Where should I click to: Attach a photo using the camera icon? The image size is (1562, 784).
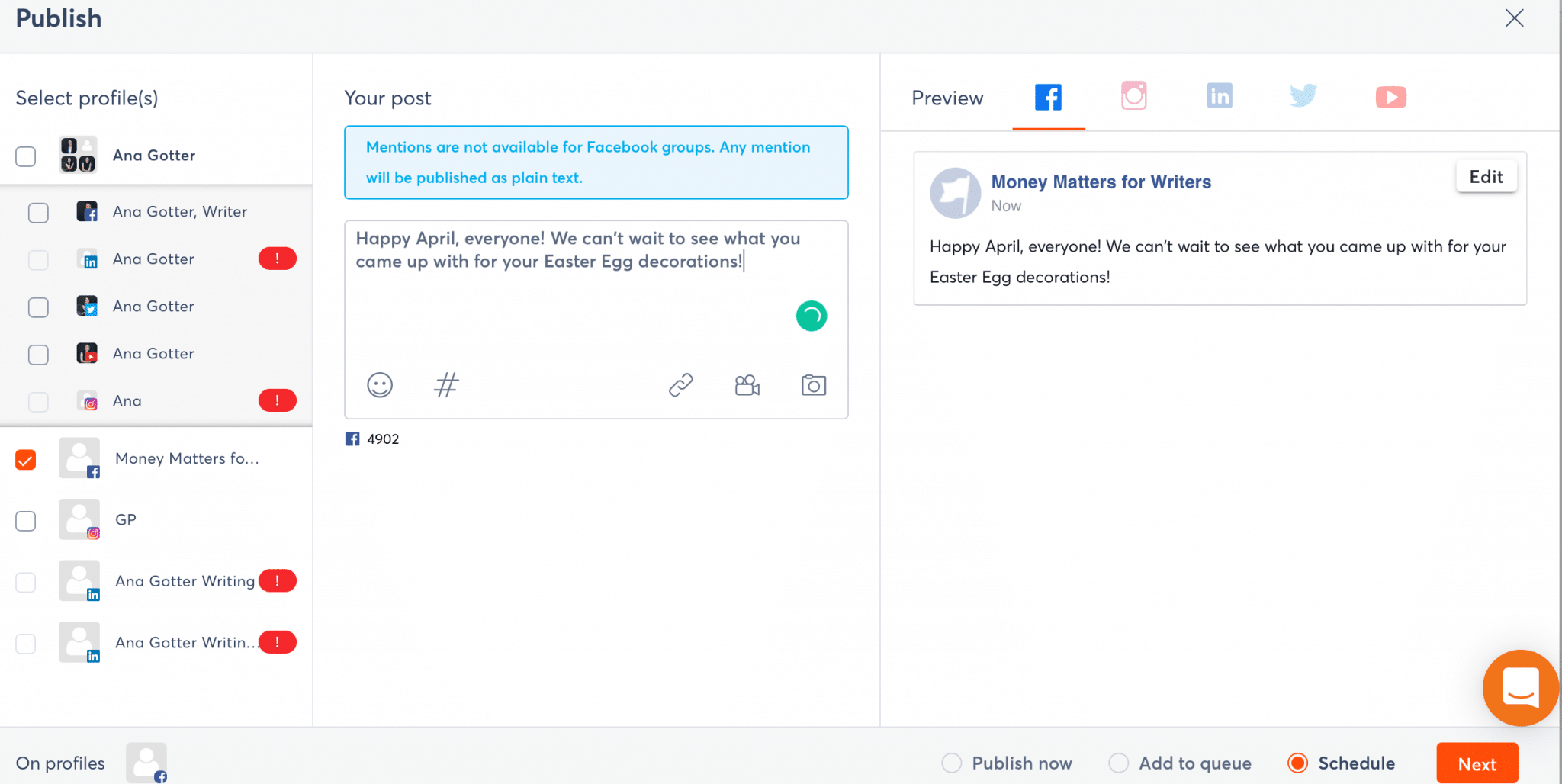(x=813, y=385)
